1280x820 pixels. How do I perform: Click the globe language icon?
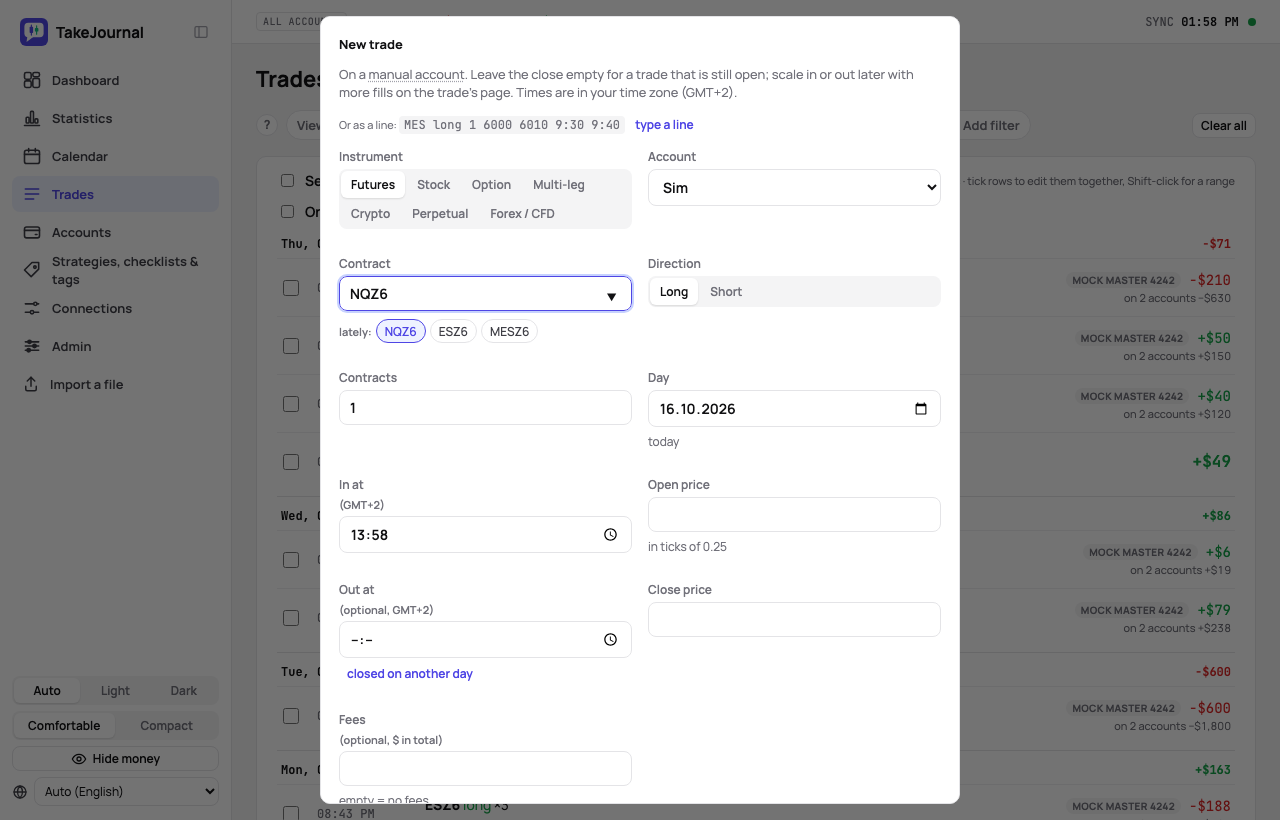(21, 792)
